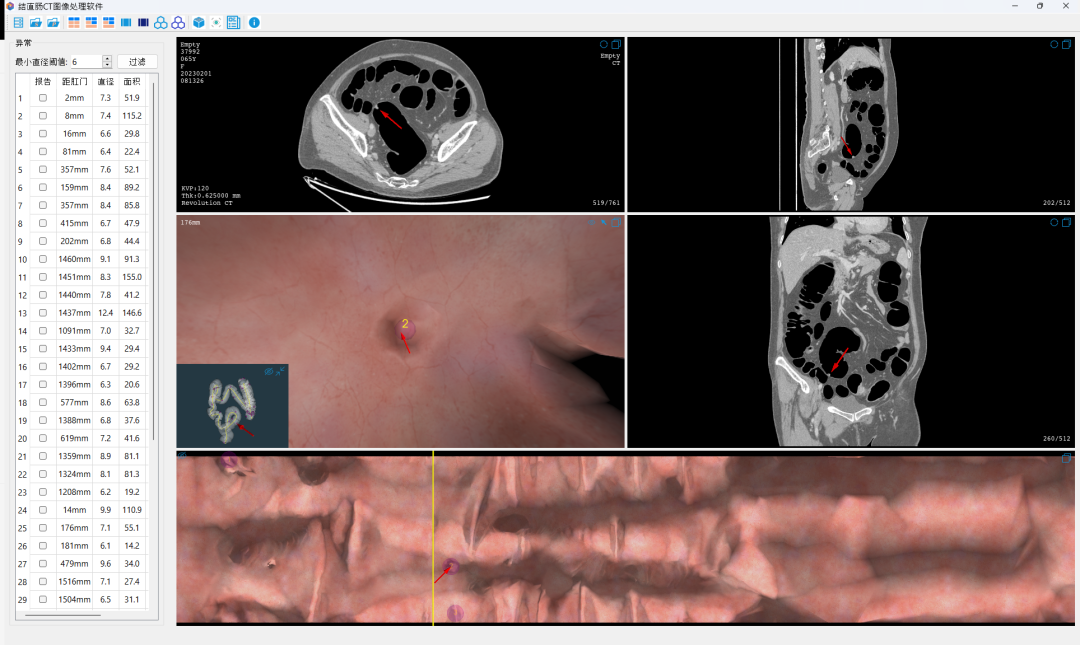Click the light blue three-hexagon icon
Screen dimensions: 1080x645
[160, 23]
